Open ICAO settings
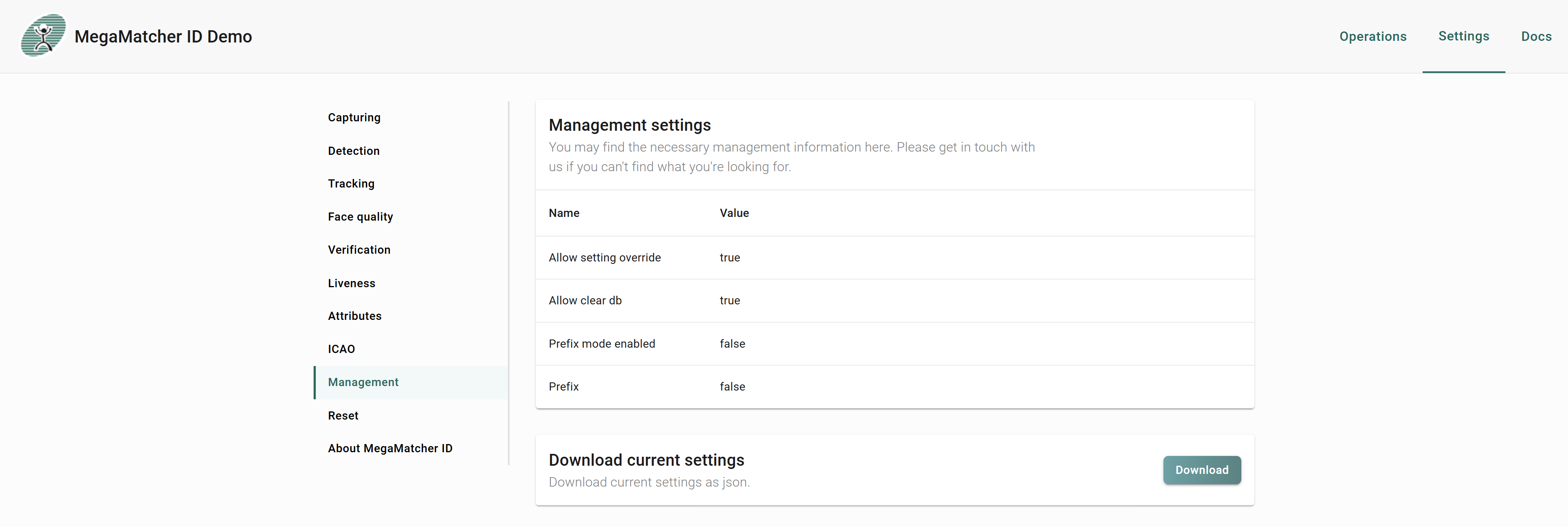Screen dimensions: 1568x527 tap(412, 349)
